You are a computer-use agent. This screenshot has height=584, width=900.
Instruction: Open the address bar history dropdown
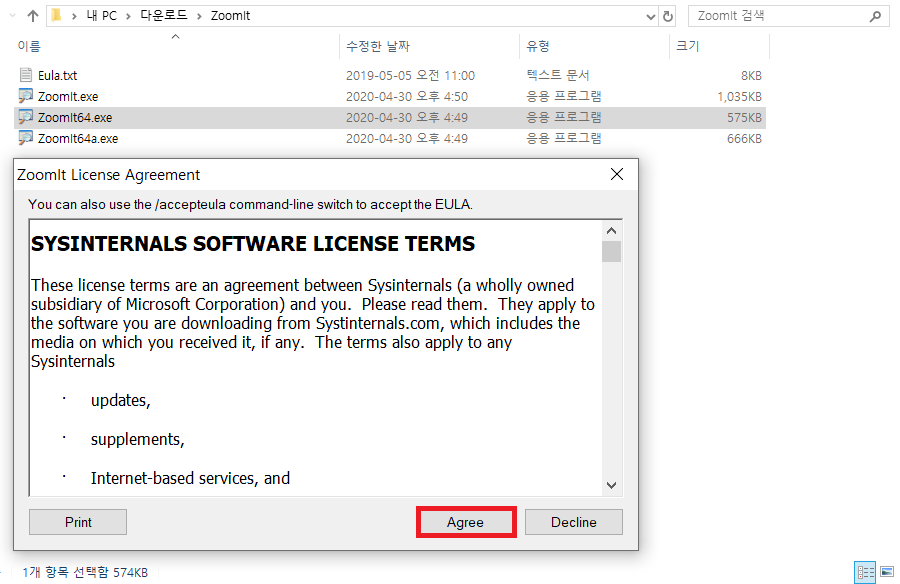(650, 17)
